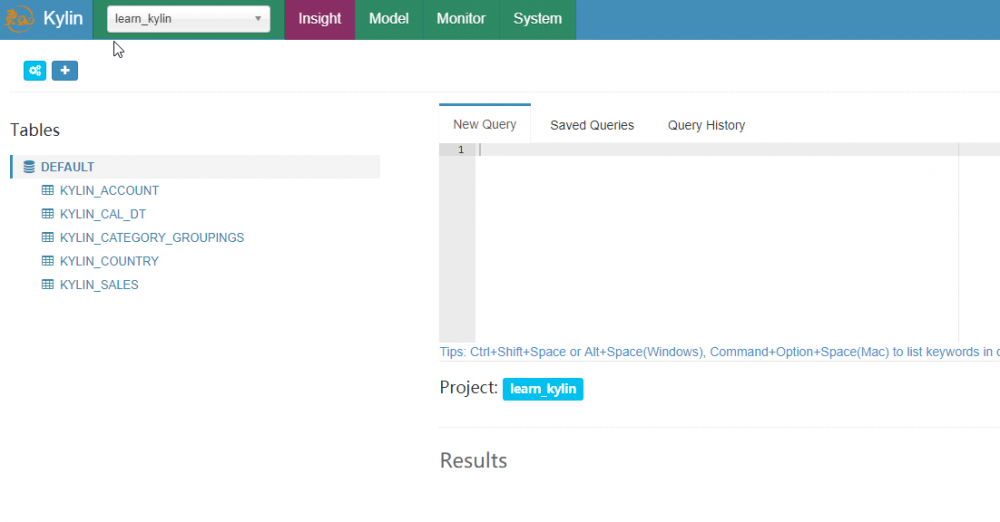Select the KYLIN_CATEGORY_GROUPINGS table
Viewport: 1000px width, 522px height.
point(152,237)
